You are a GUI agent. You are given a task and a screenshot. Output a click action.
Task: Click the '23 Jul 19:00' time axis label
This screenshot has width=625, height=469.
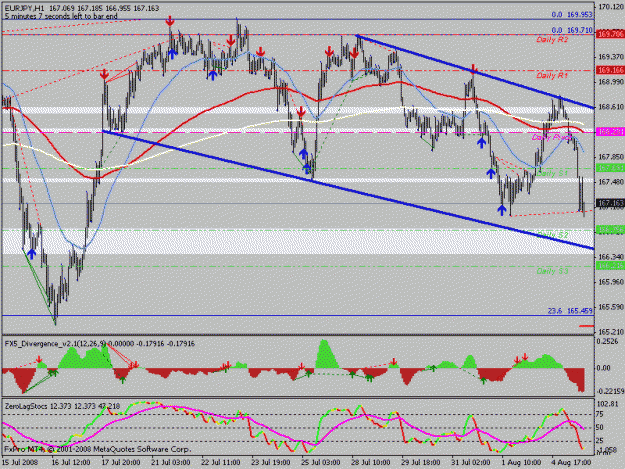(x=271, y=463)
